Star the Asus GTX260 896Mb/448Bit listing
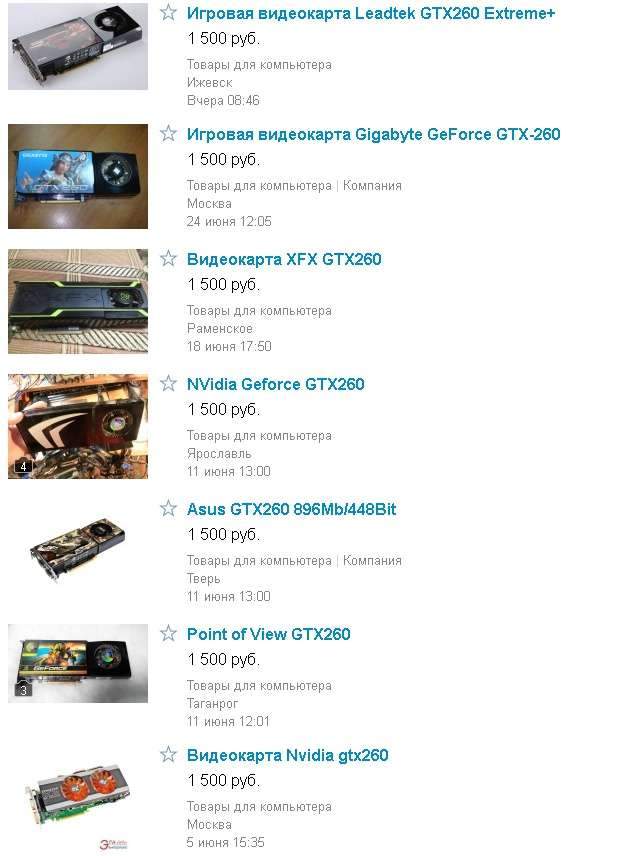The height and width of the screenshot is (856, 640). click(x=168, y=508)
